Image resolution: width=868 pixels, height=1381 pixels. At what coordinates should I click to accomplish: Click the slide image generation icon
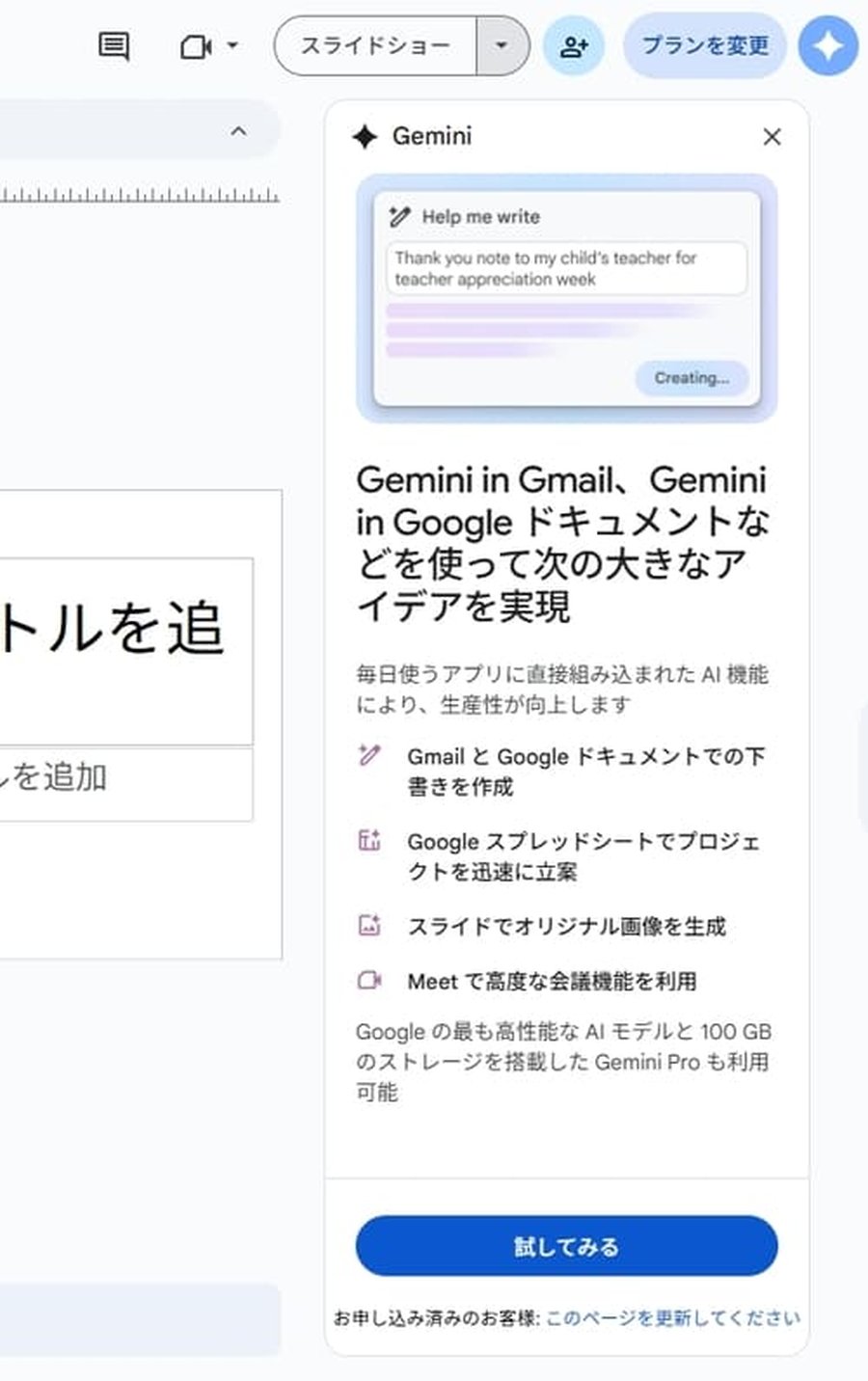(368, 925)
